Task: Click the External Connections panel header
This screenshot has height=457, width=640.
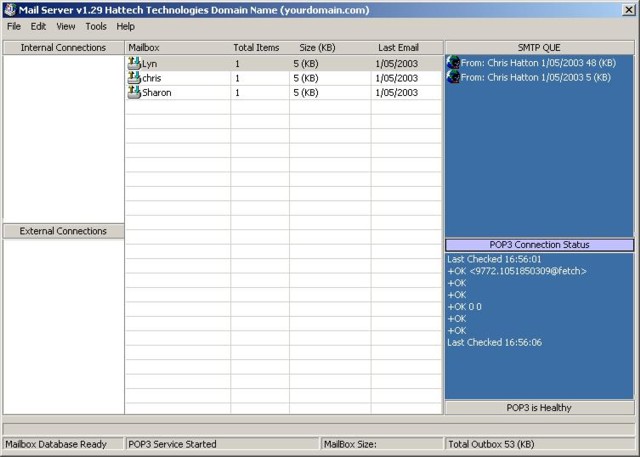Action: point(63,231)
